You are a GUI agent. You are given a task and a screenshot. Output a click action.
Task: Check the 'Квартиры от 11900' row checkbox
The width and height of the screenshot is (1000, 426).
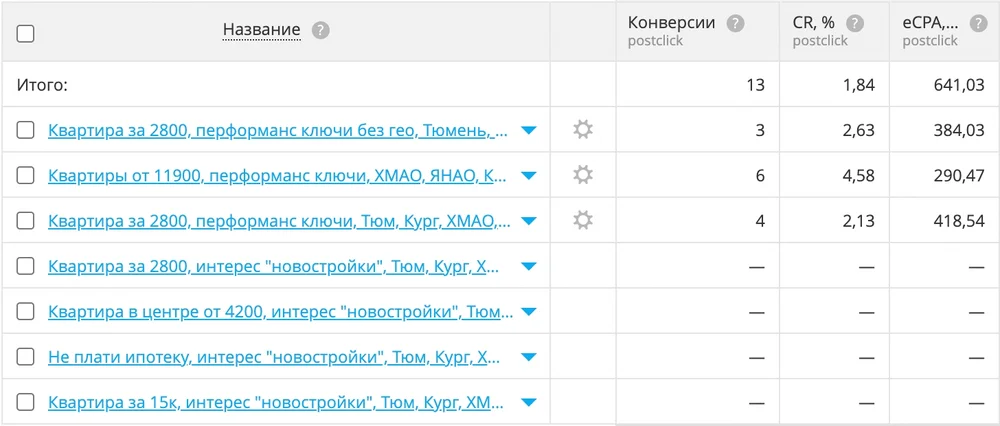(26, 175)
